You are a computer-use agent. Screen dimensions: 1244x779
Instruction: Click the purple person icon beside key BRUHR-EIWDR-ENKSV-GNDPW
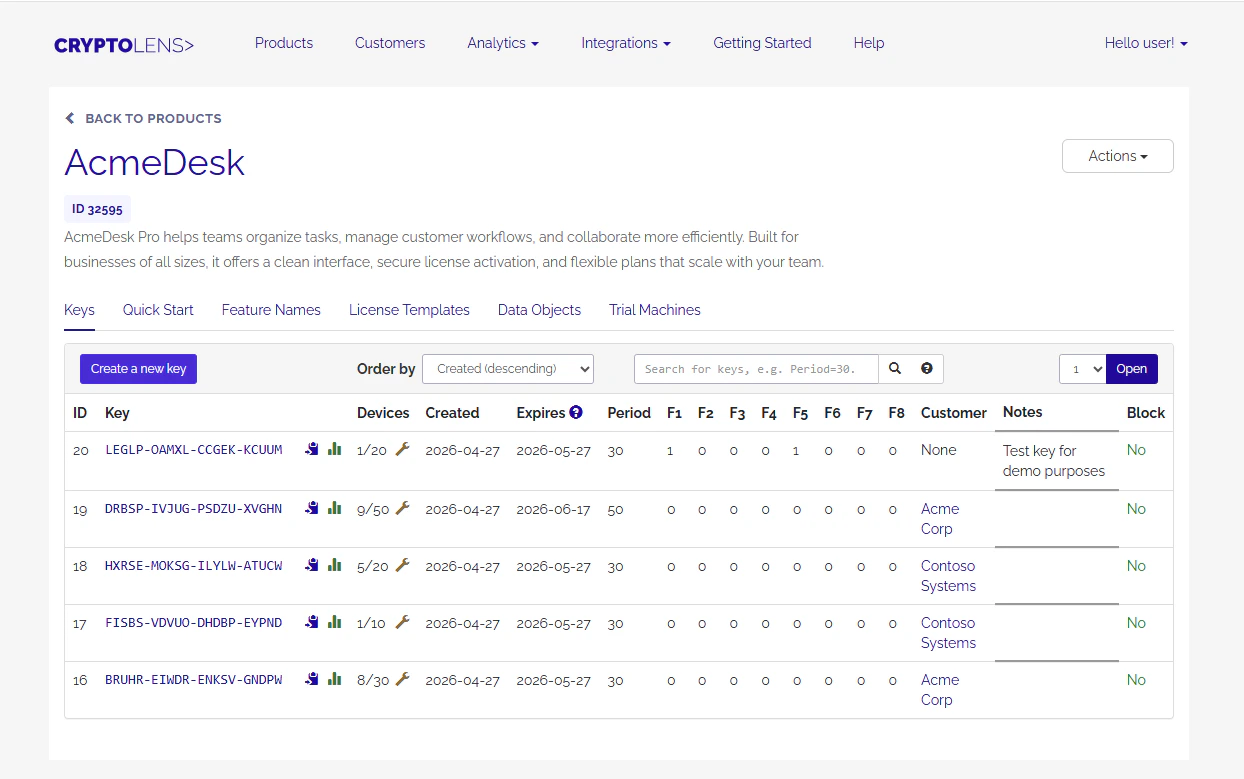tap(312, 679)
